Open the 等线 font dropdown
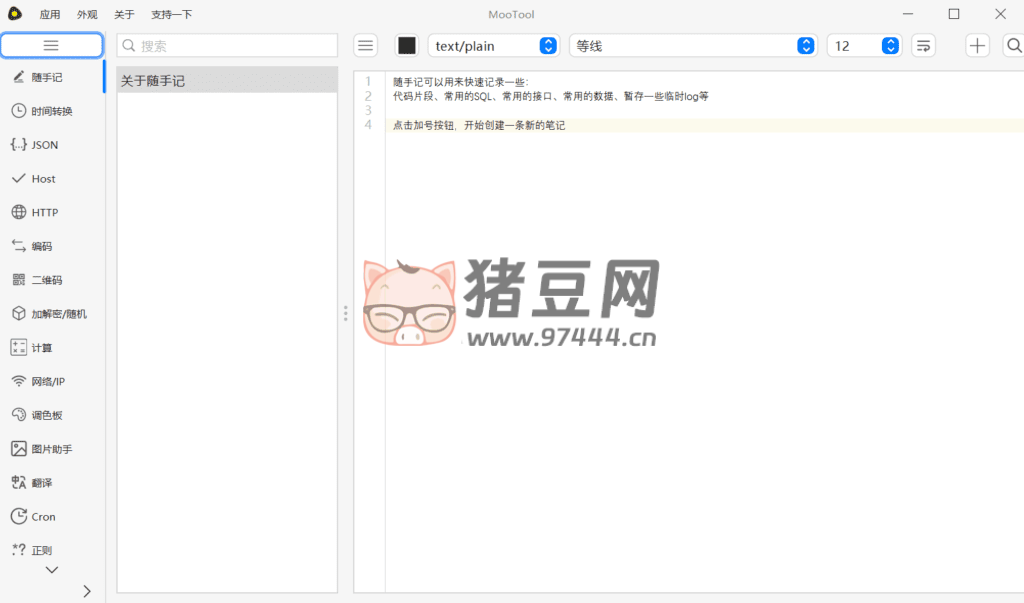Viewport: 1024px width, 603px height. click(693, 46)
